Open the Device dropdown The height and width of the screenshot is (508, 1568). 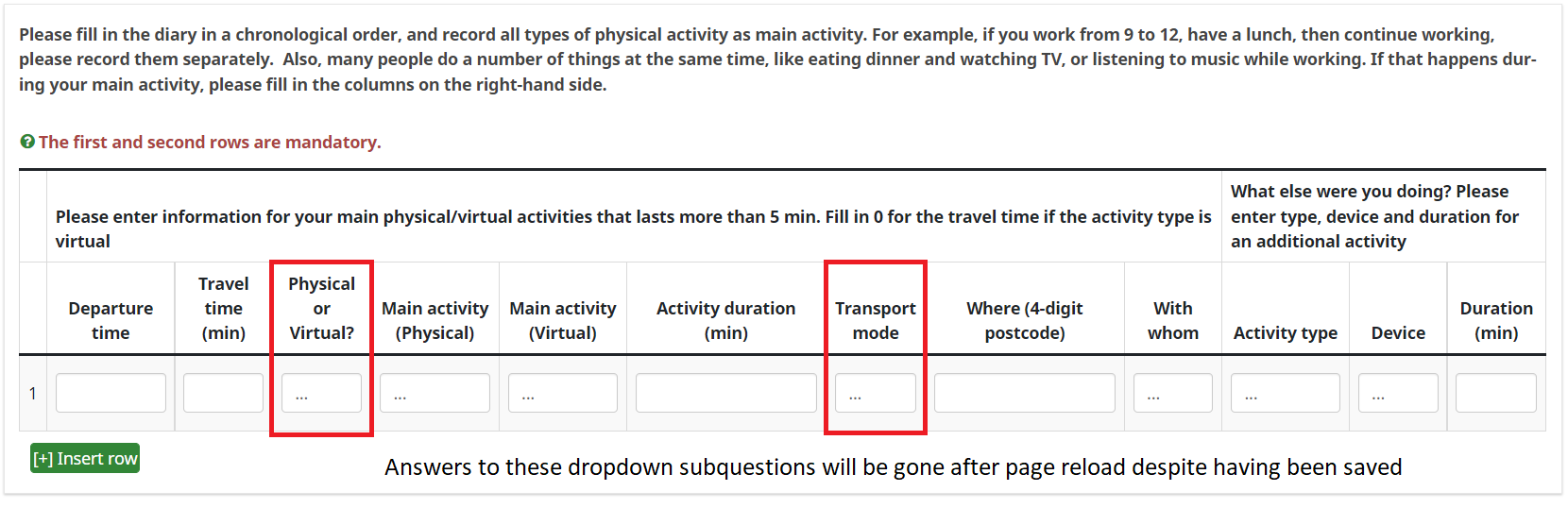coord(1398,393)
